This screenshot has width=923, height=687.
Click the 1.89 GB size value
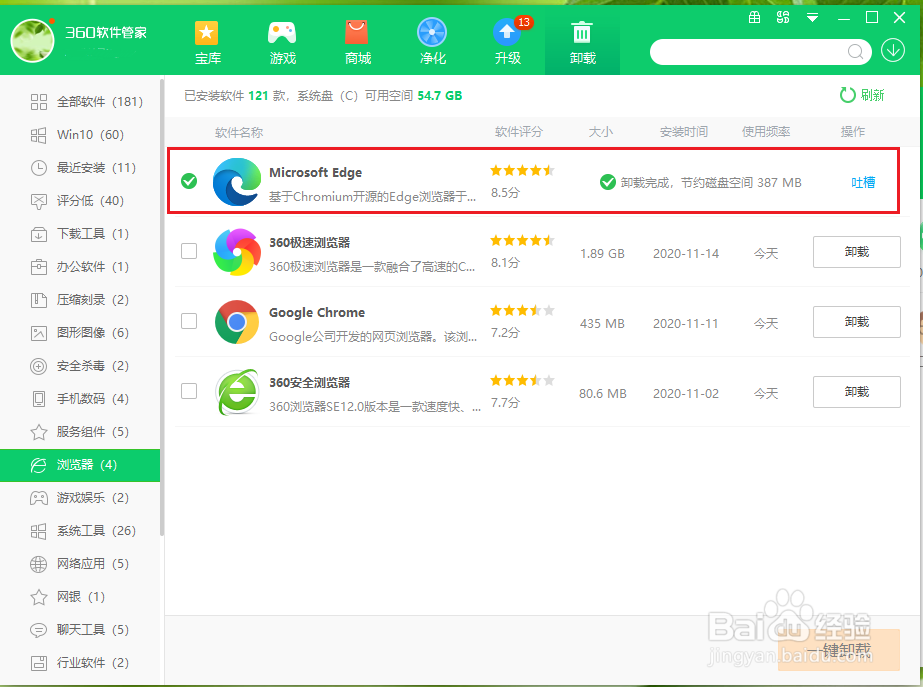click(602, 254)
